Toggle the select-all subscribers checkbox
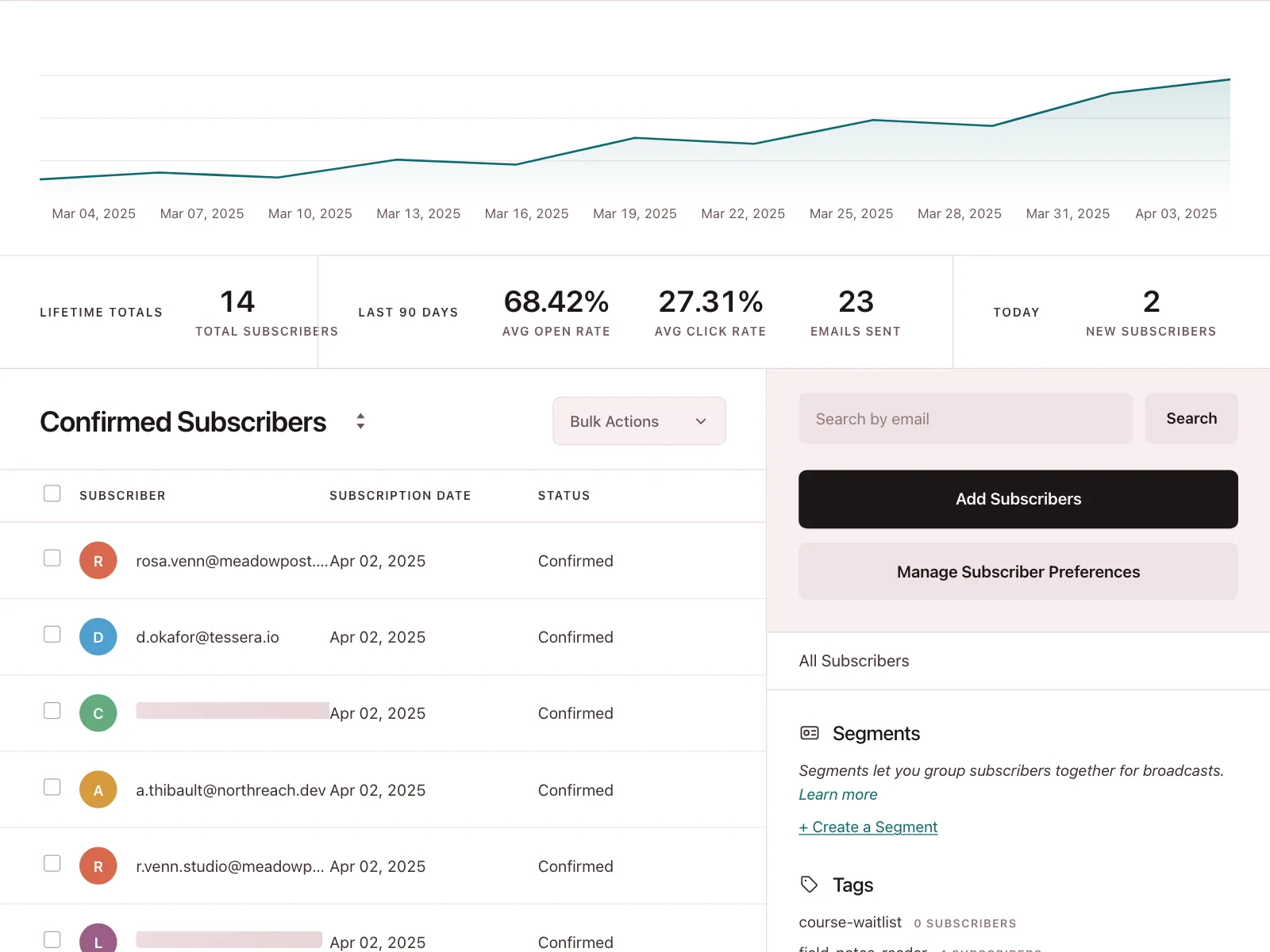 pos(52,493)
